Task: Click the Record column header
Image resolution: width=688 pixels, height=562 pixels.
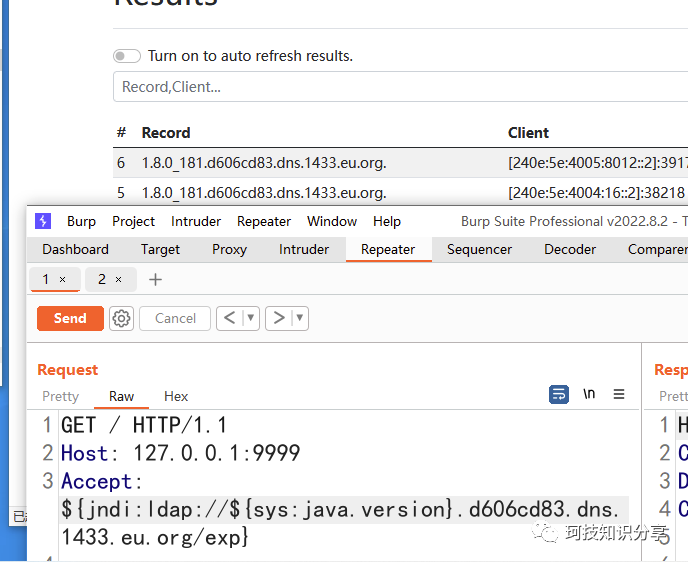Action: pyautogui.click(x=166, y=133)
